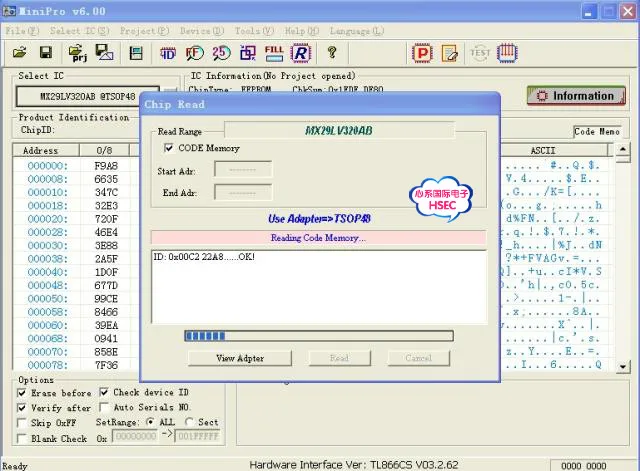Click the reading progress bar

tap(319, 336)
